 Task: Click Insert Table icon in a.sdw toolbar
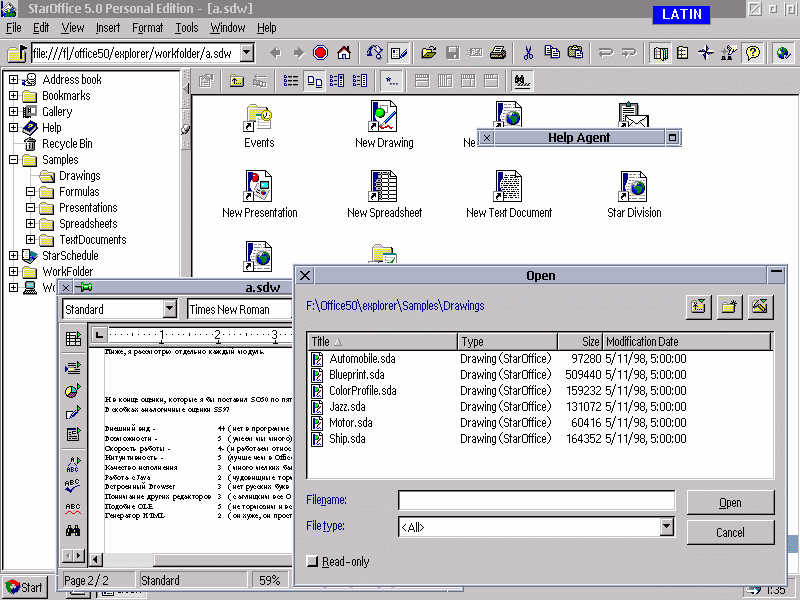pyautogui.click(x=73, y=338)
